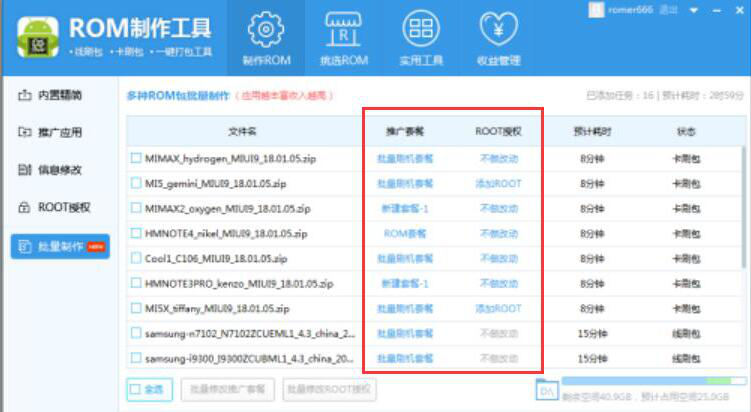Expand the title bar dropdown arrow
Image resolution: width=751 pixels, height=412 pixels.
pos(694,11)
